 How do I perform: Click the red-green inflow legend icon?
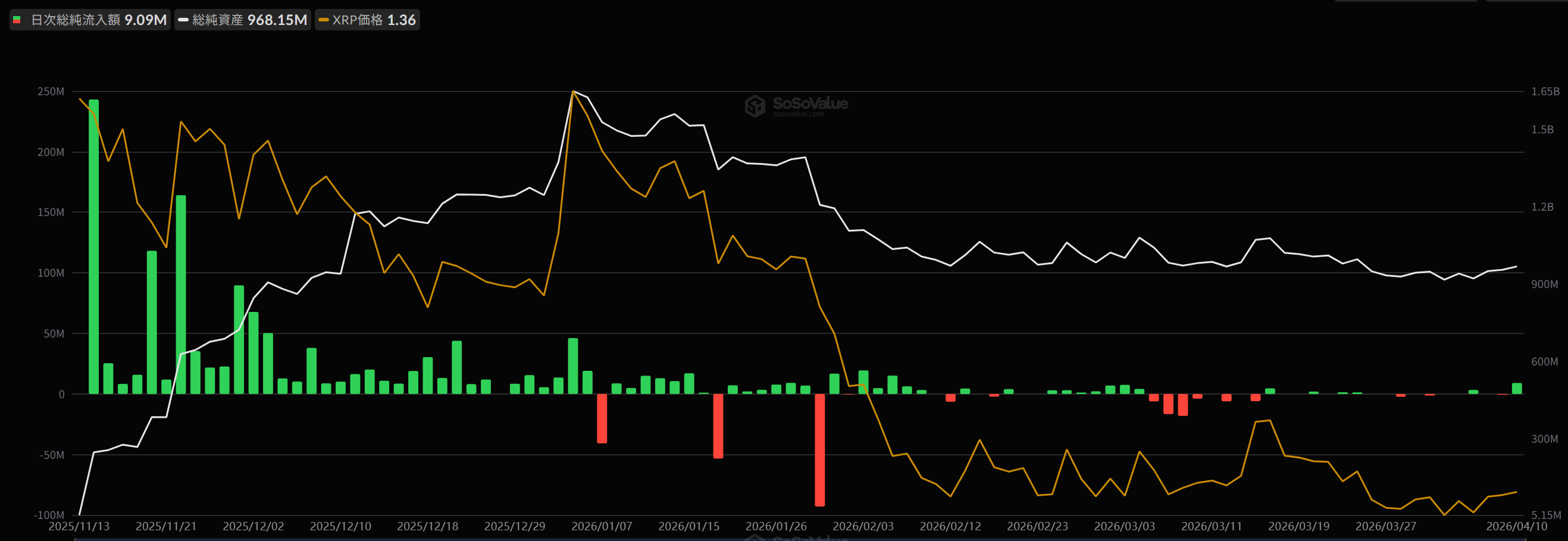coord(18,20)
